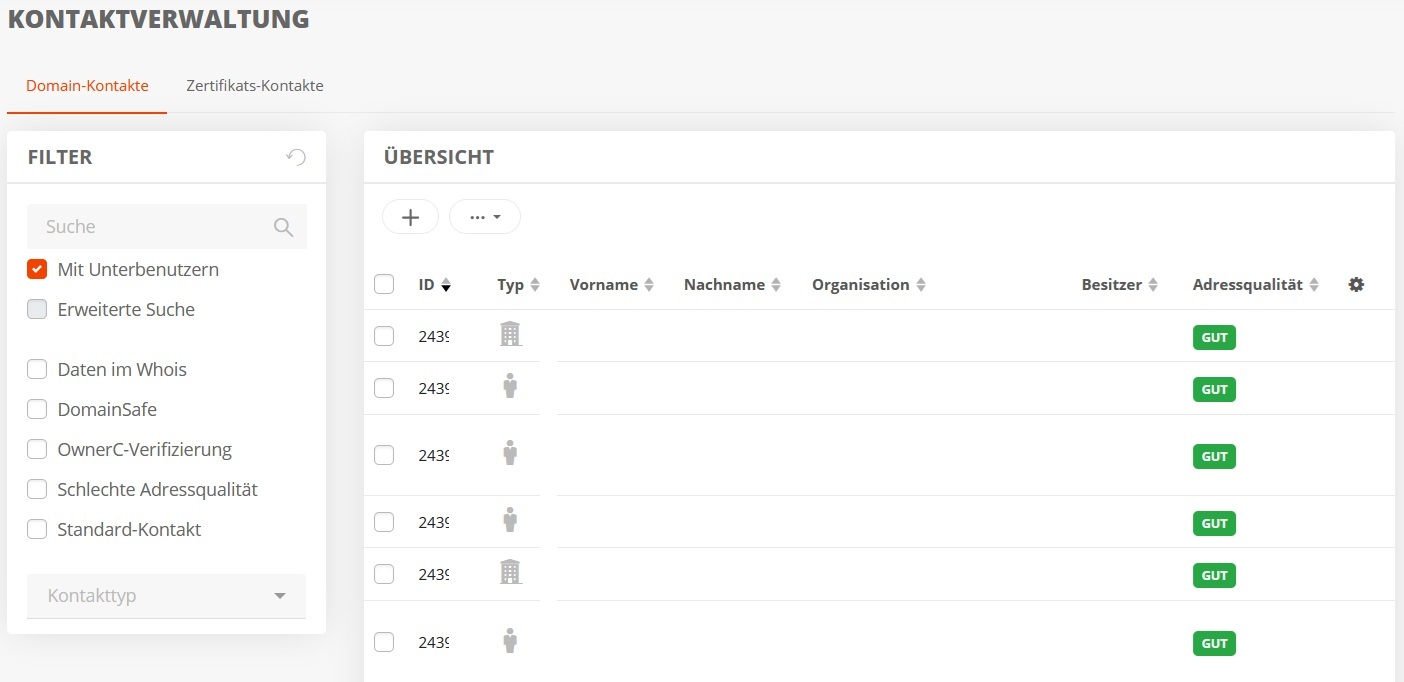Expand the three-dots actions dropdown

click(x=485, y=217)
